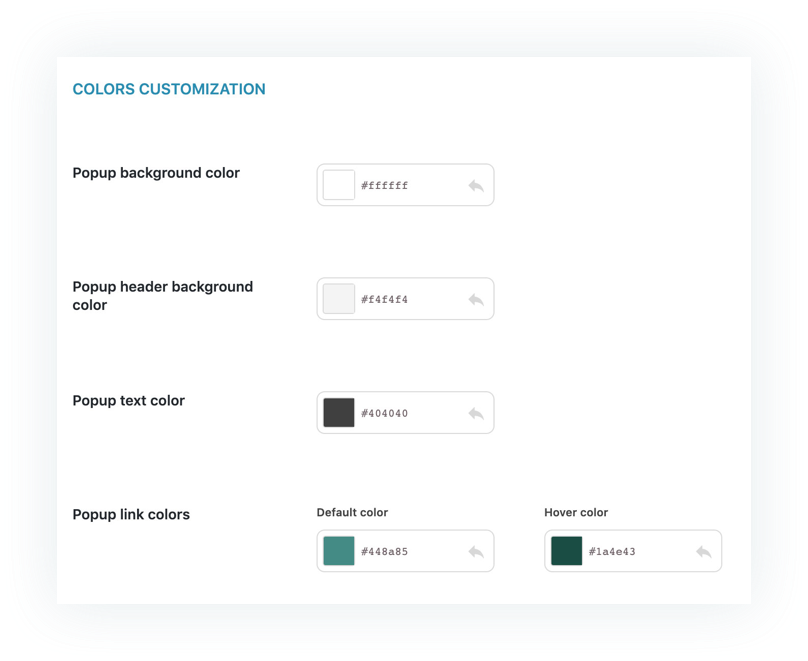Open the dark green hover color swatch
The width and height of the screenshot is (808, 661).
click(x=567, y=551)
